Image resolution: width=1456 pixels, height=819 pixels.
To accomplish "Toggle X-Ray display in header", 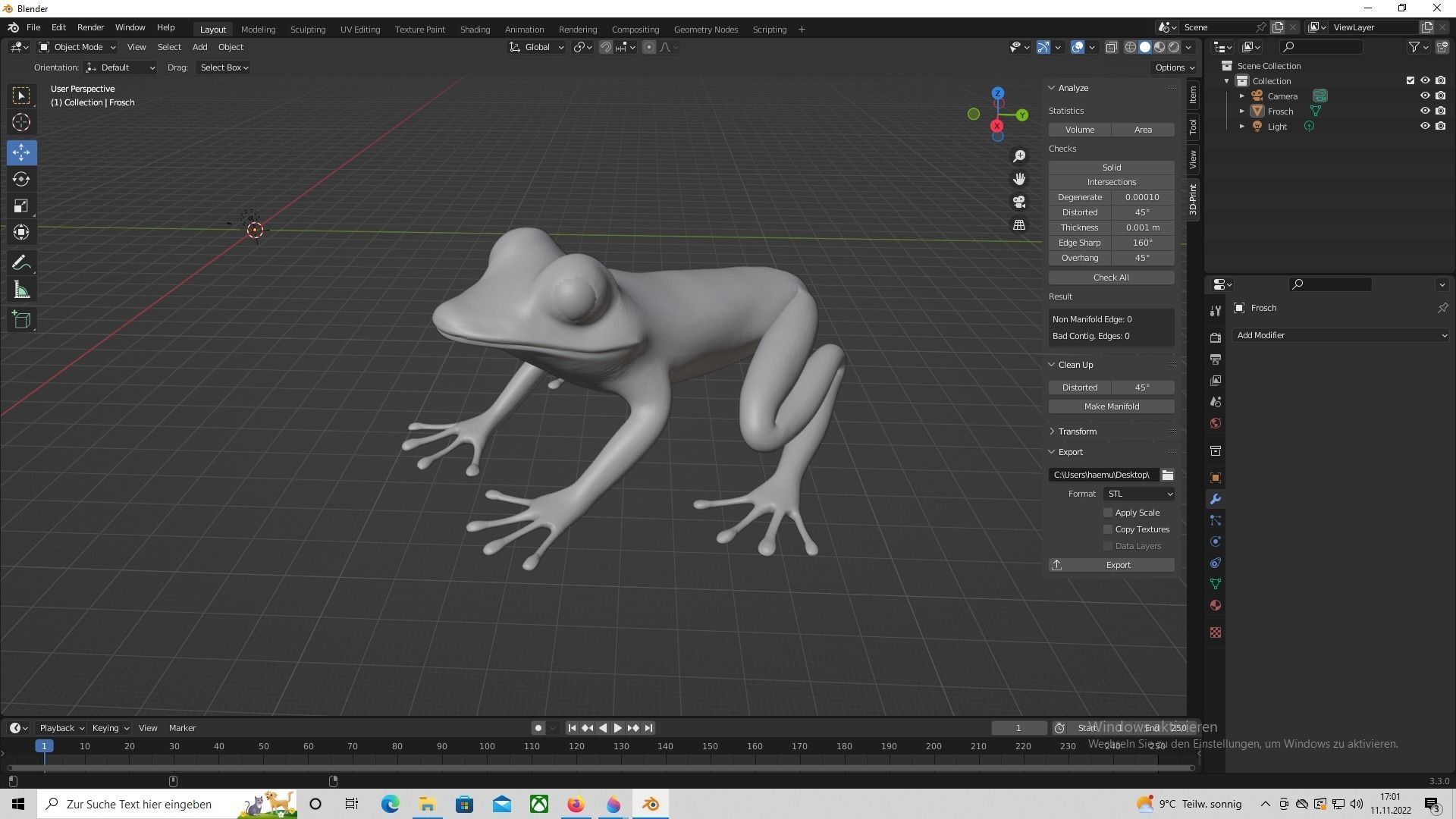I will point(1112,48).
